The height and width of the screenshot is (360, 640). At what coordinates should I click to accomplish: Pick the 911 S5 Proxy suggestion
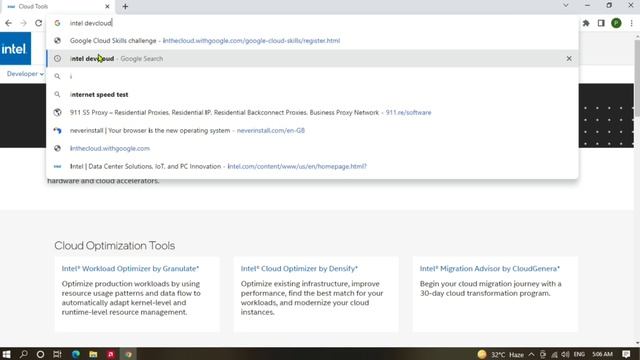point(312,113)
